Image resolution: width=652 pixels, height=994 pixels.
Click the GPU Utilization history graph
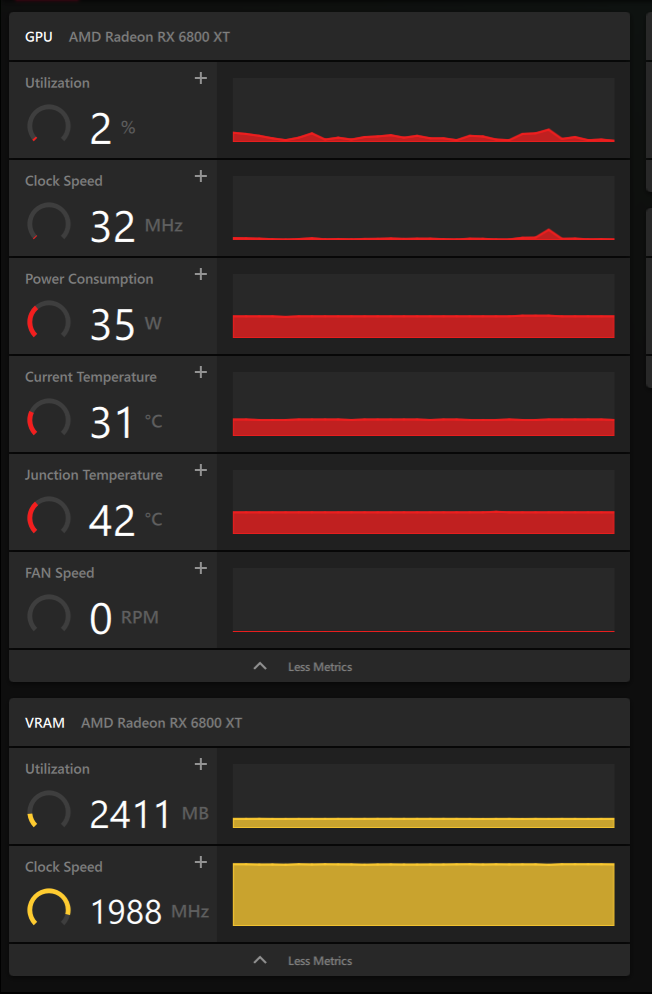coord(423,110)
